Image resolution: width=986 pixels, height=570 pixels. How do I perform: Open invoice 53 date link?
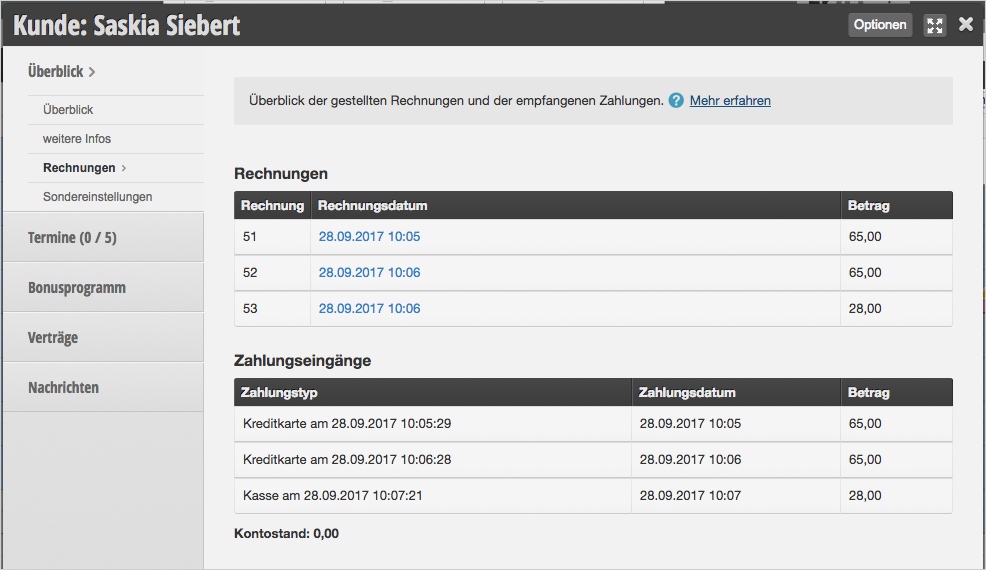click(x=369, y=309)
